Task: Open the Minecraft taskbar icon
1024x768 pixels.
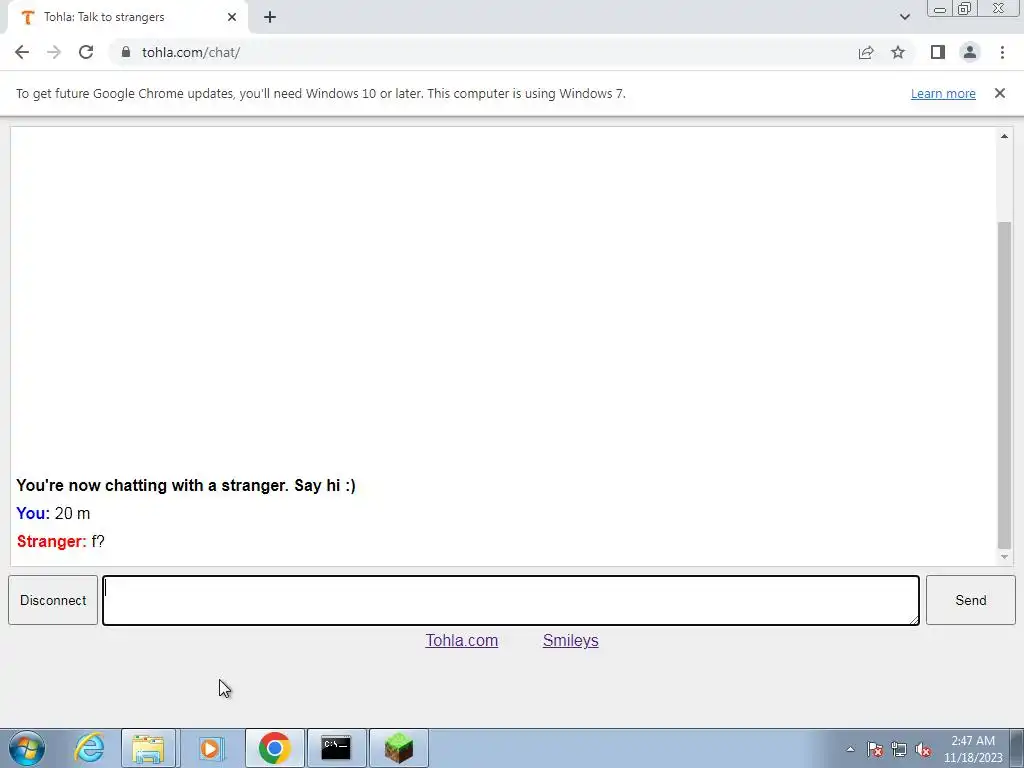Action: (x=399, y=748)
